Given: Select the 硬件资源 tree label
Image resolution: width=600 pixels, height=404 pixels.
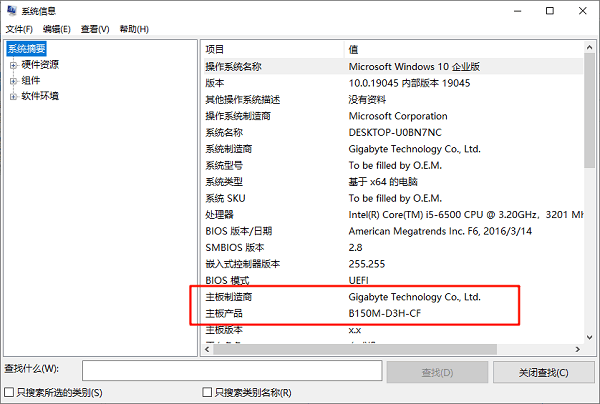Looking at the screenshot, I should pos(40,65).
